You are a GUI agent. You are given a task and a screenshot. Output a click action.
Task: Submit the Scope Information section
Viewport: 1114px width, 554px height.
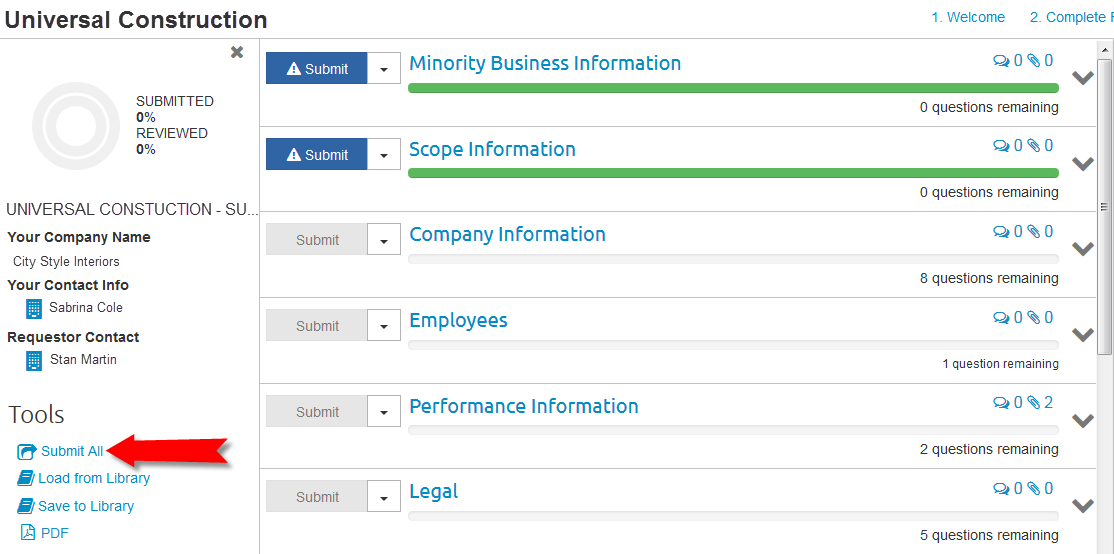[x=317, y=155]
